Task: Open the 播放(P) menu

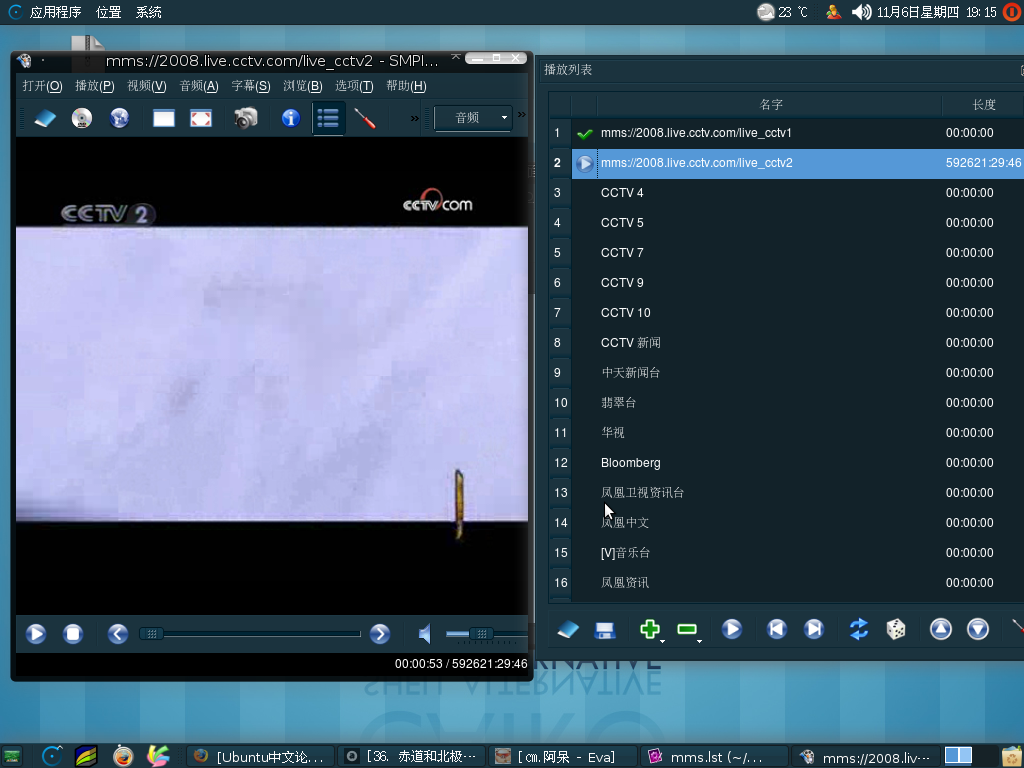Action: 94,86
